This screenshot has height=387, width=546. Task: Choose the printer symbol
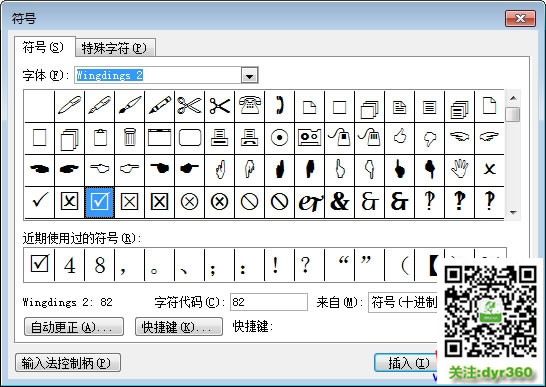click(x=219, y=138)
